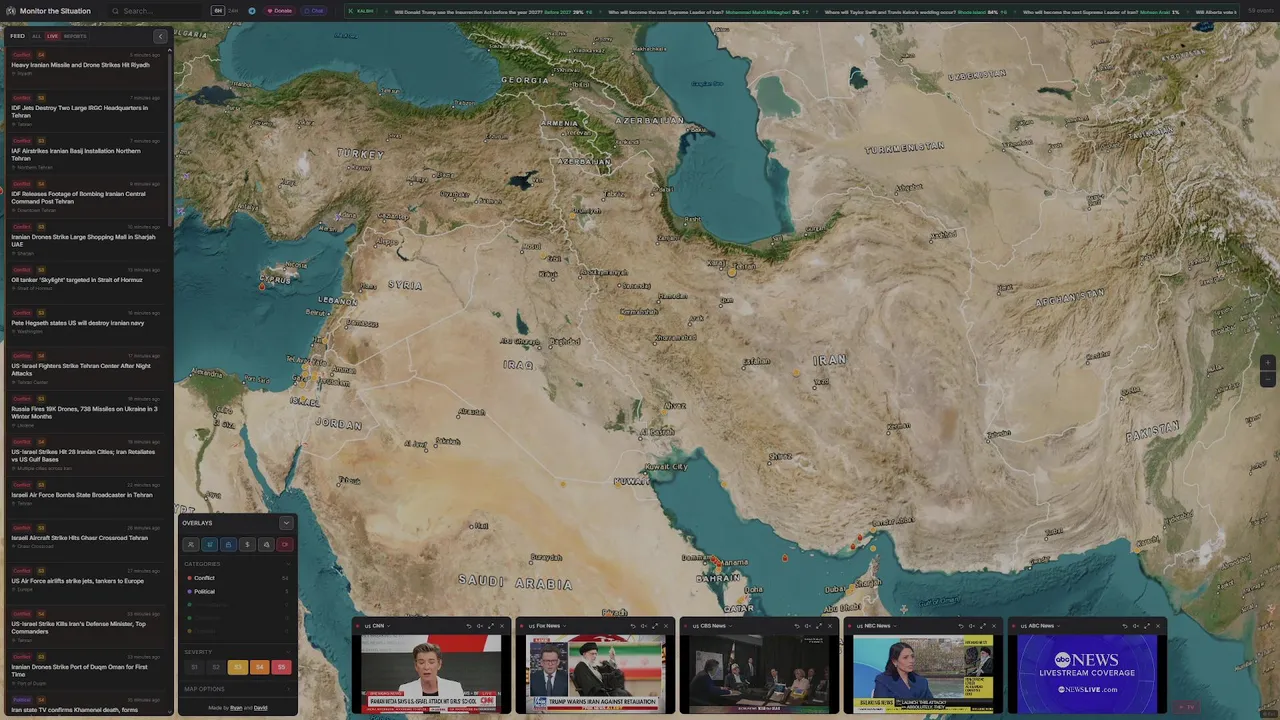Reload the CNN stream
The image size is (1280, 720).
click(x=469, y=626)
